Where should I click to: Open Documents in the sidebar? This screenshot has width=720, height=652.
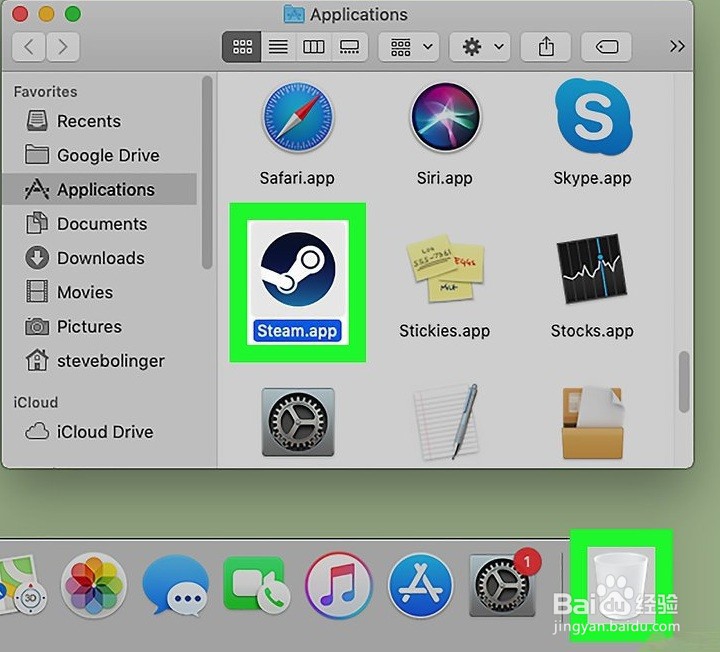coord(100,224)
